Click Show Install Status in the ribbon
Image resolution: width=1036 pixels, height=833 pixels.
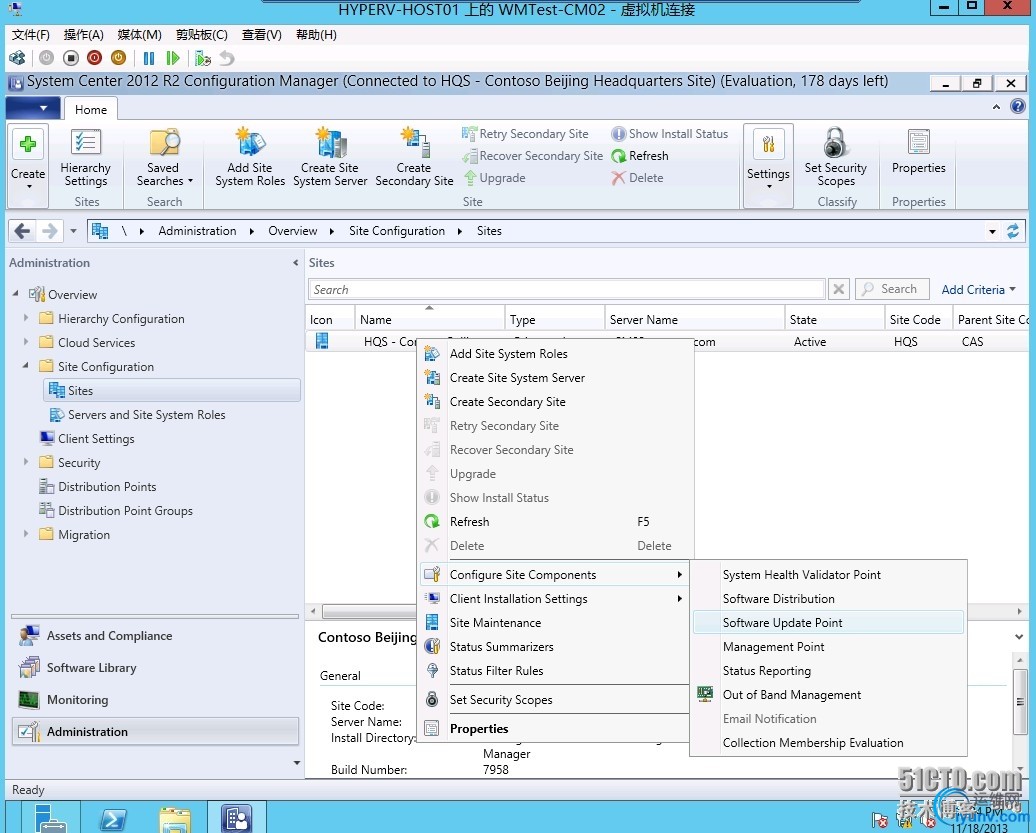point(670,134)
